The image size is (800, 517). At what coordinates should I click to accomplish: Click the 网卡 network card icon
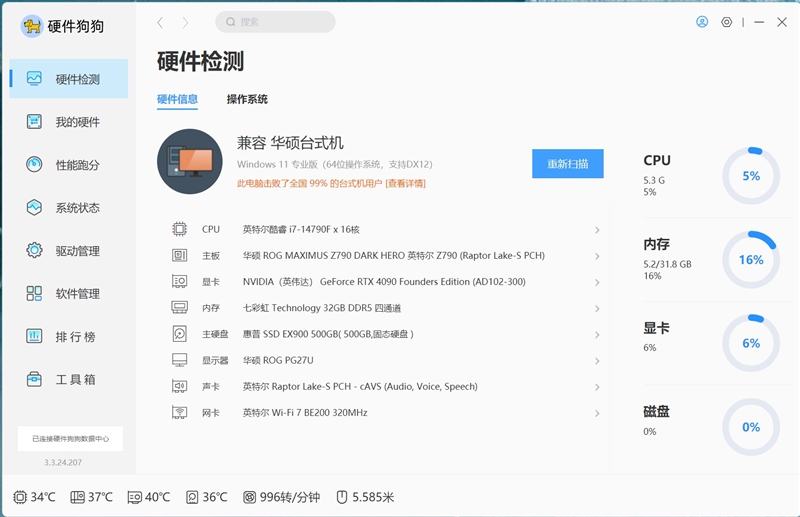pos(180,412)
